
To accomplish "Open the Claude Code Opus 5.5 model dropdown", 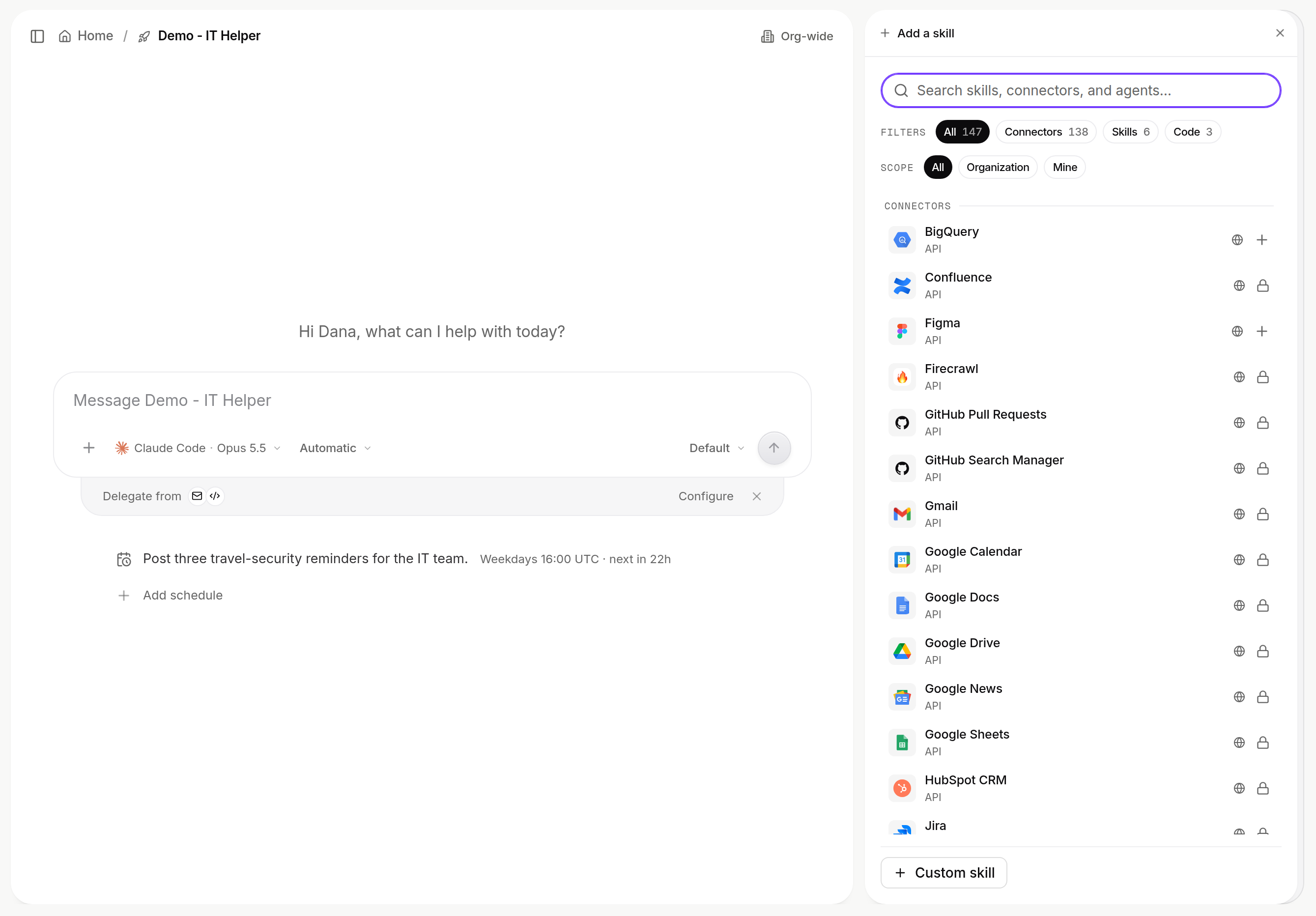I will pos(198,448).
